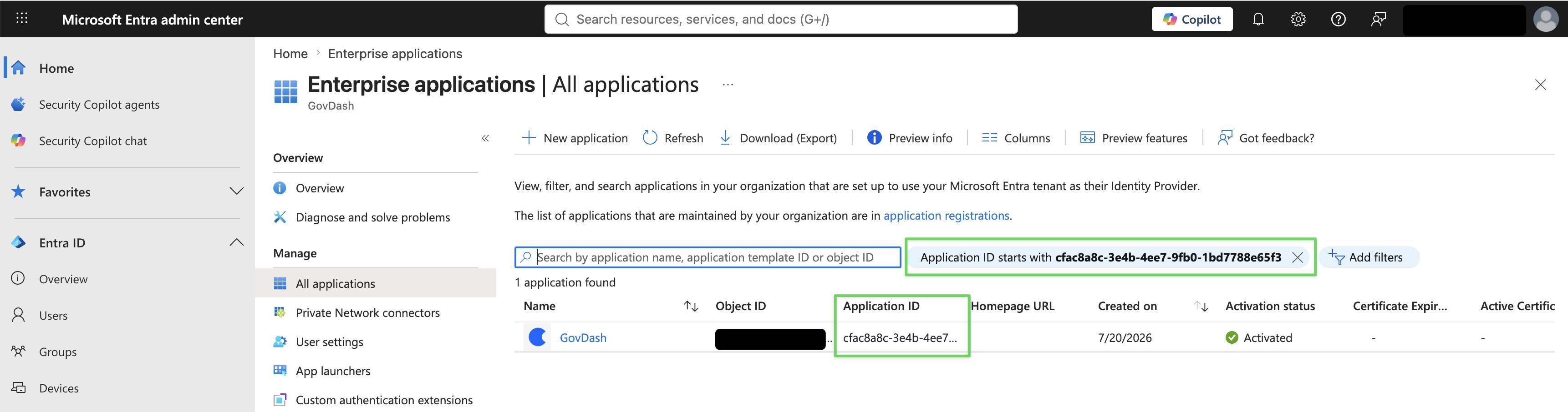Select All applications in the Manage menu
This screenshot has width=1568, height=412.
376,284
